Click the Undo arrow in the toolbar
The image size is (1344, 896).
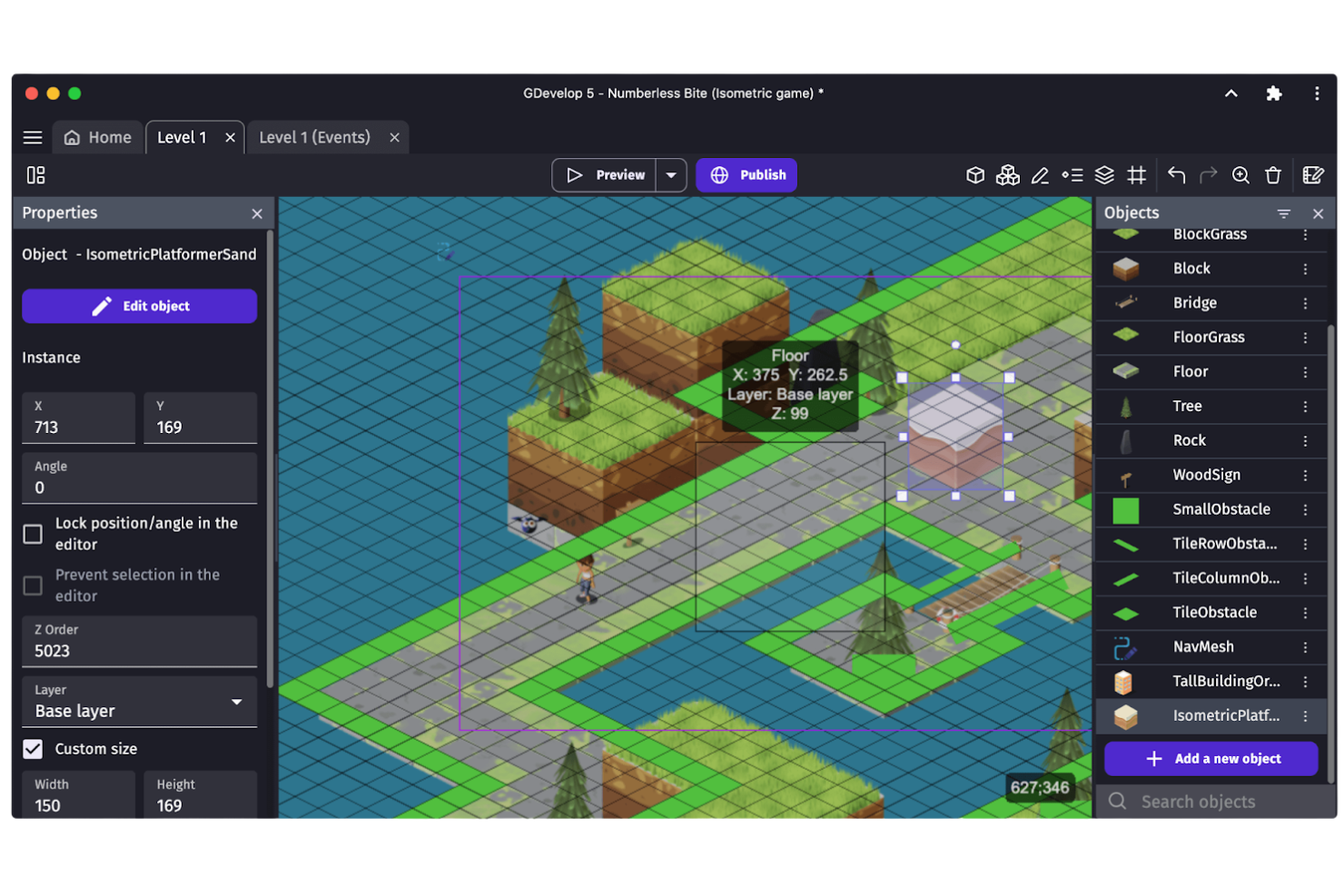pyautogui.click(x=1176, y=175)
